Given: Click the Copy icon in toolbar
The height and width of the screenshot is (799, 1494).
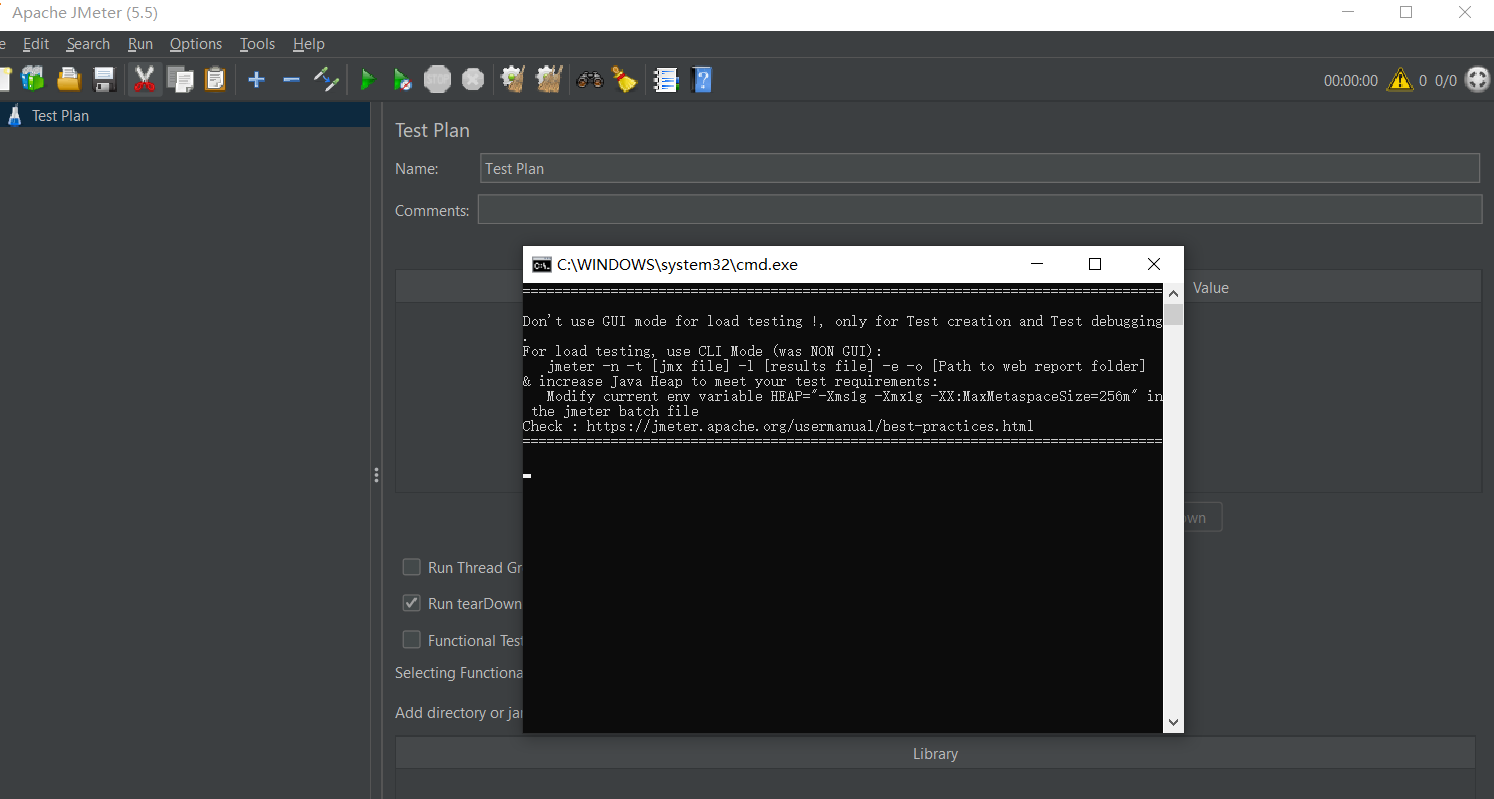Looking at the screenshot, I should coord(181,79).
